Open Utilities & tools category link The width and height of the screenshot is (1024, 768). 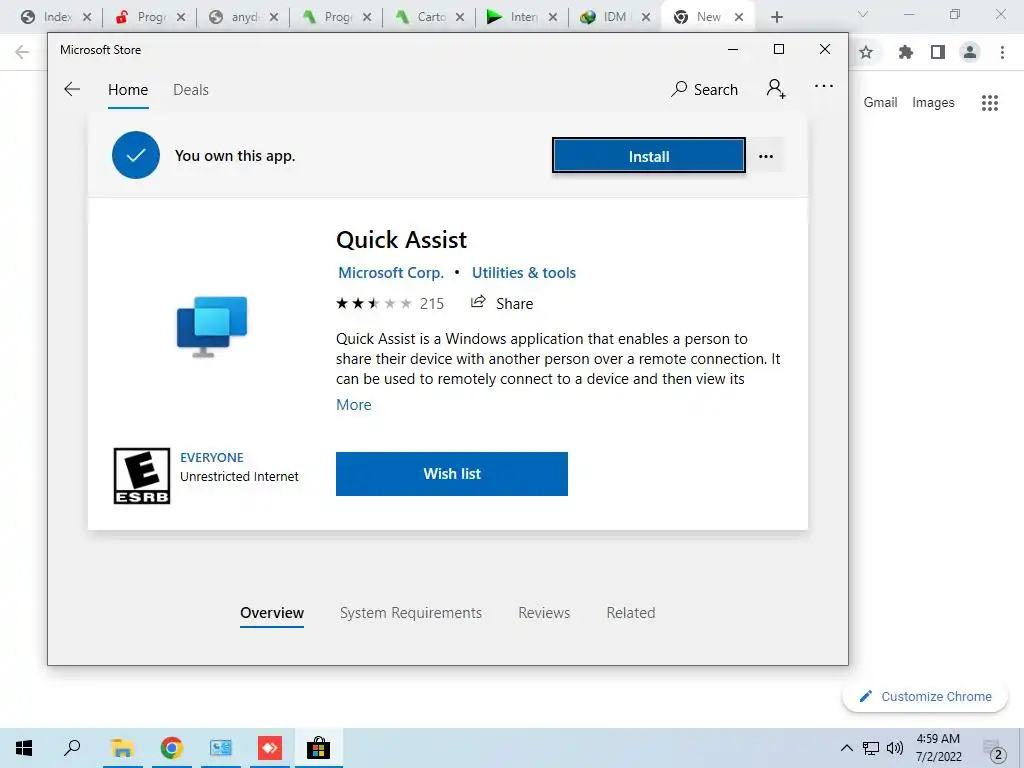[x=524, y=272]
